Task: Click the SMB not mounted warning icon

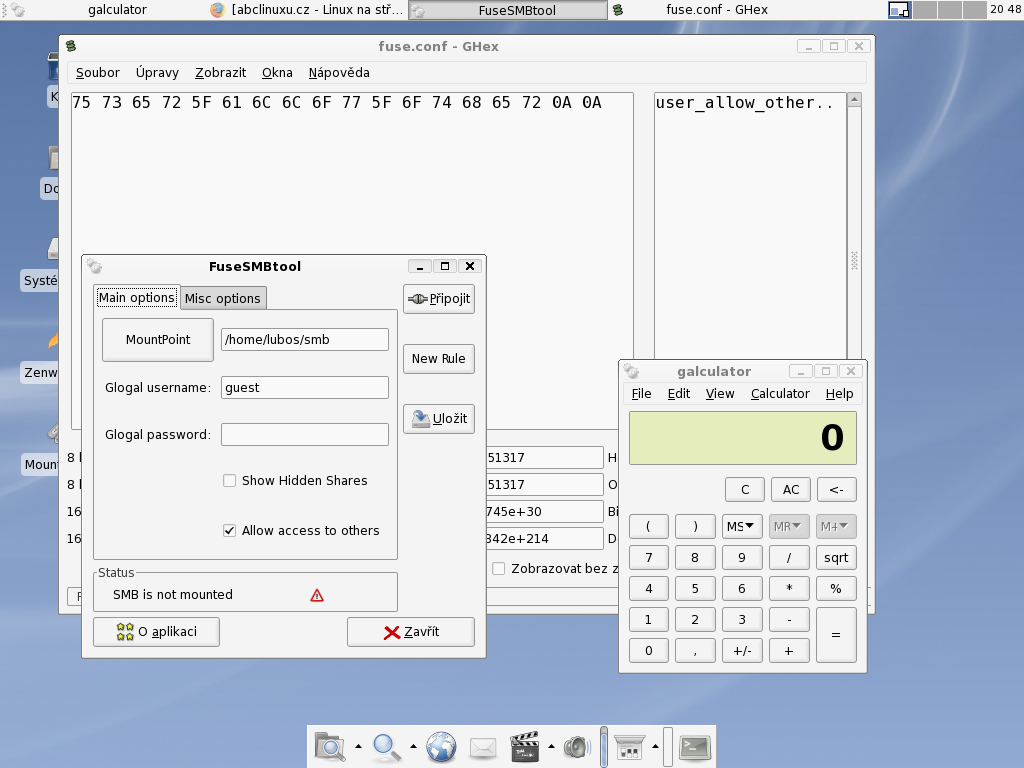Action: [x=317, y=595]
